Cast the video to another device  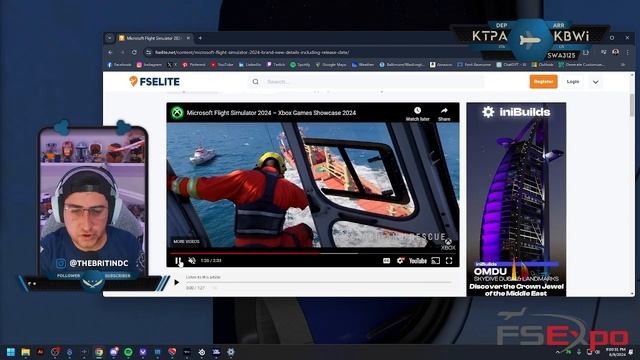click(x=436, y=261)
